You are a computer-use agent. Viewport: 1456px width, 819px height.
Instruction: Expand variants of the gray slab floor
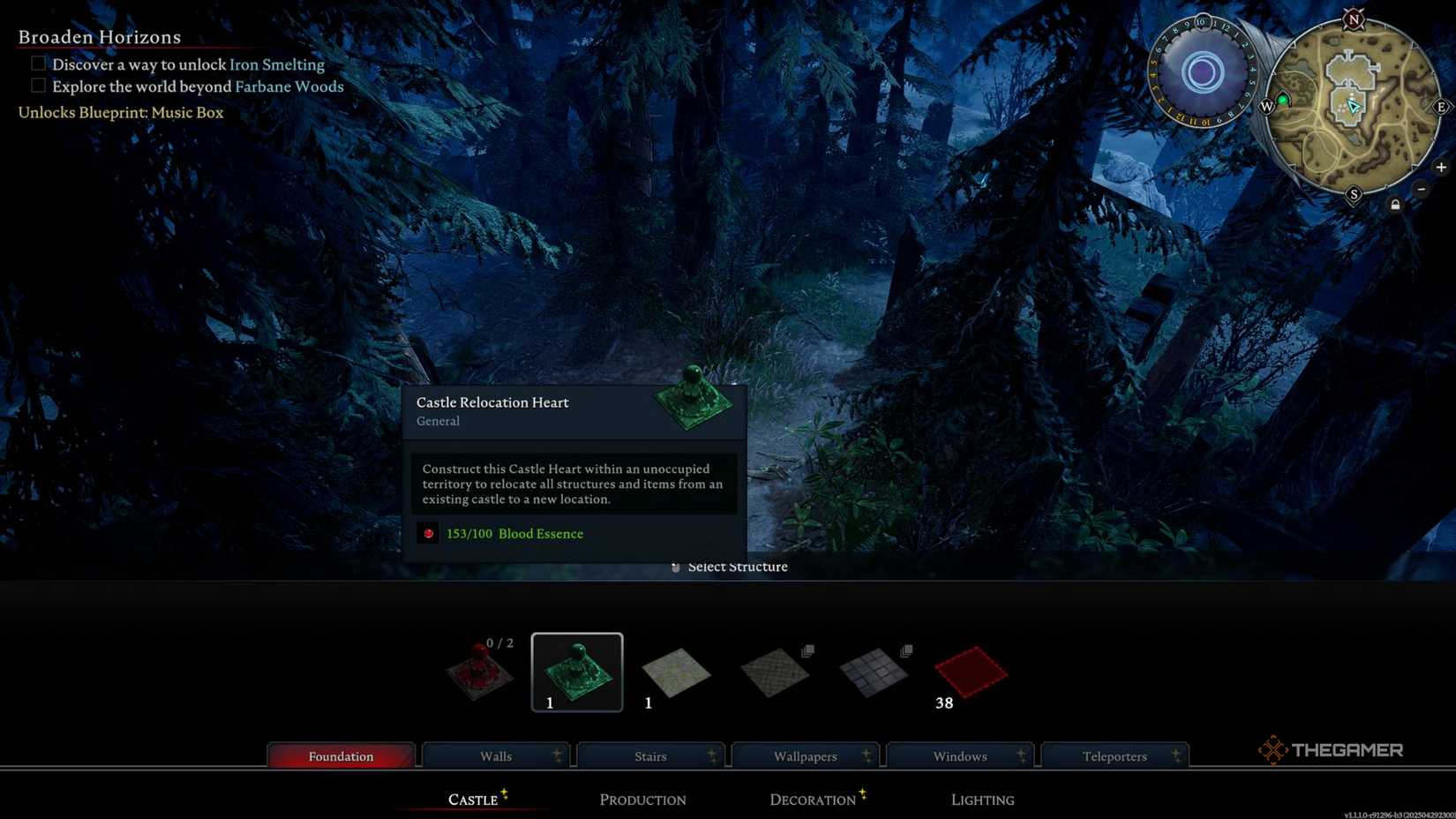tap(906, 650)
